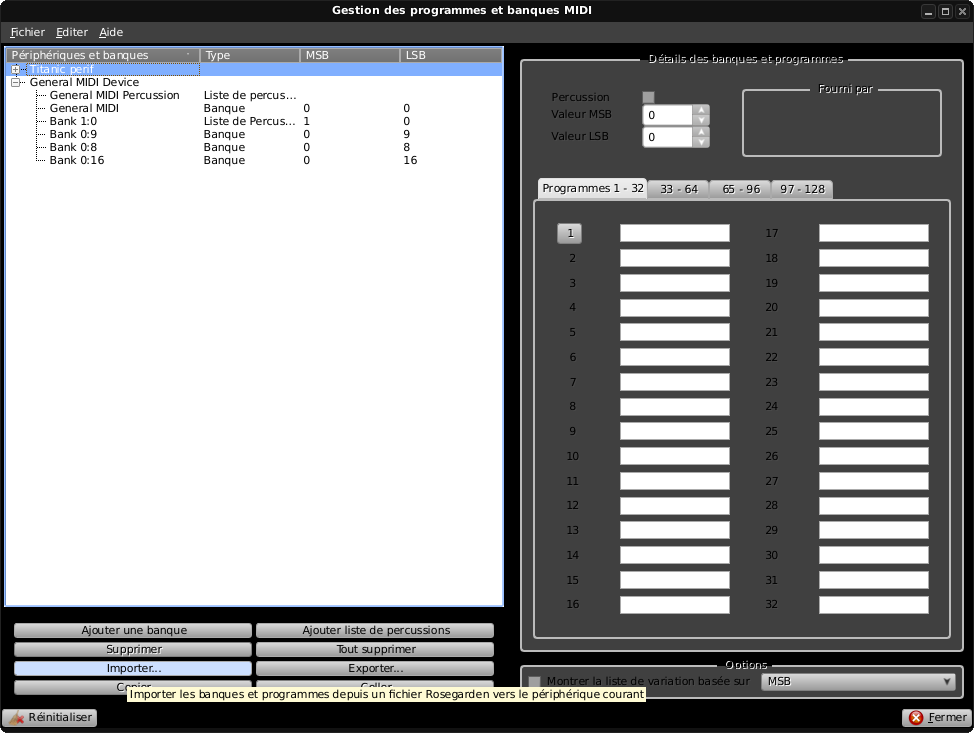The height and width of the screenshot is (733, 974).
Task: Toggle Montrer la liste de variation checkbox
Action: pyautogui.click(x=534, y=681)
